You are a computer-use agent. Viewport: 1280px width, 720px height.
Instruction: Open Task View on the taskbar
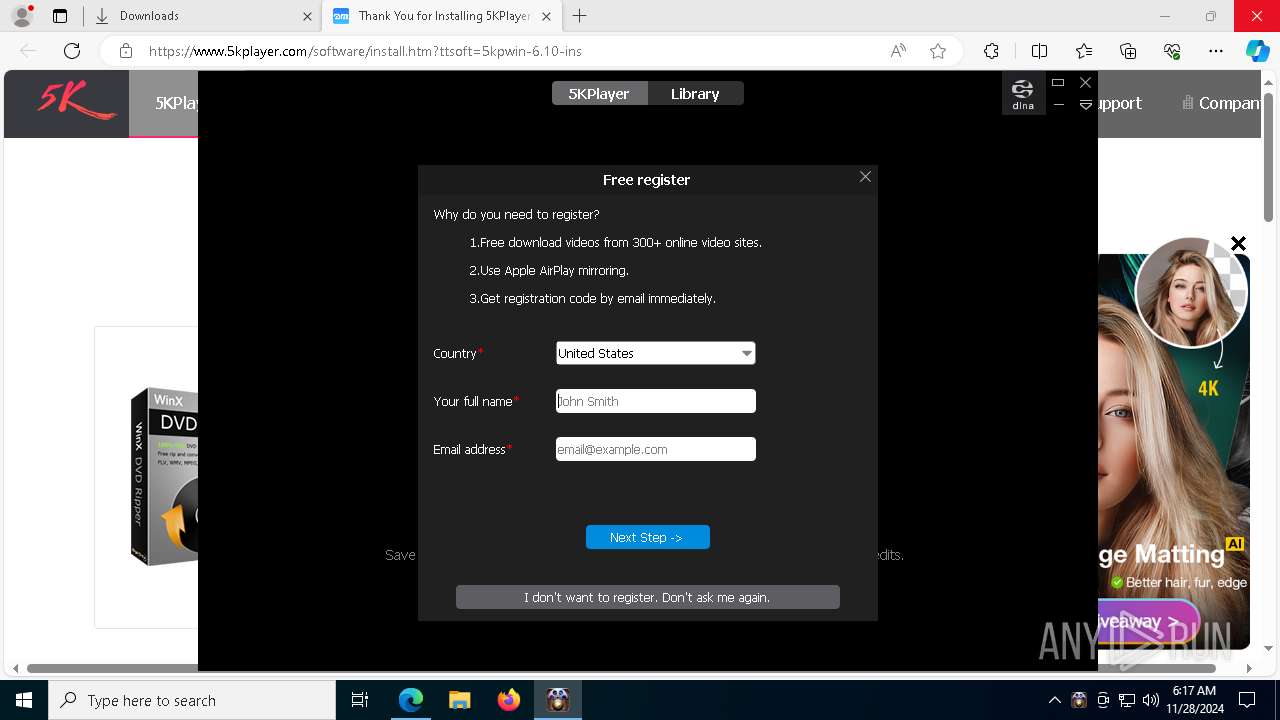360,700
